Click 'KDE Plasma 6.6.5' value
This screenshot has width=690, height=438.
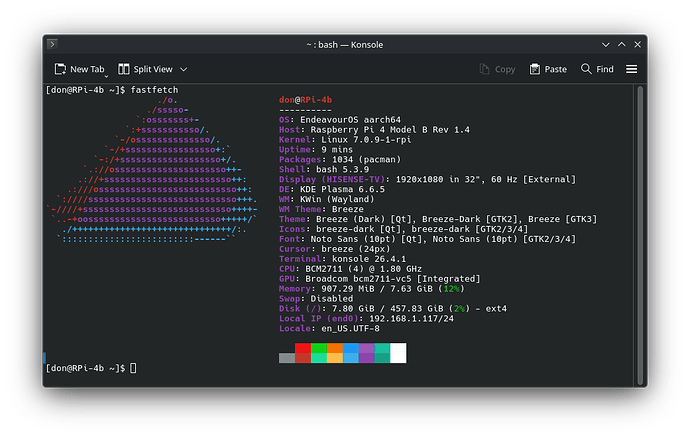(342, 189)
